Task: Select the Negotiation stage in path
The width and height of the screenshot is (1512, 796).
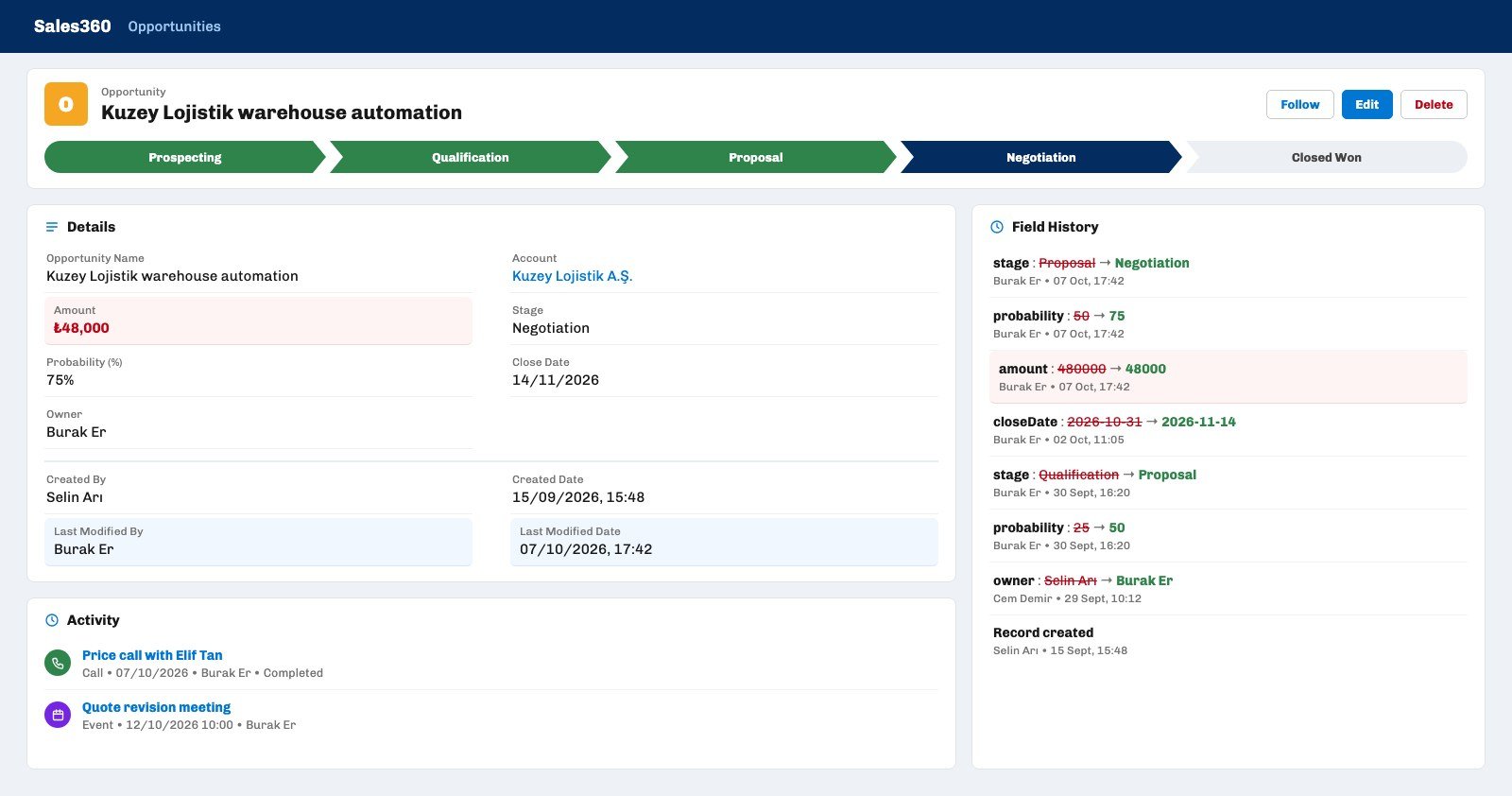Action: [x=1041, y=157]
